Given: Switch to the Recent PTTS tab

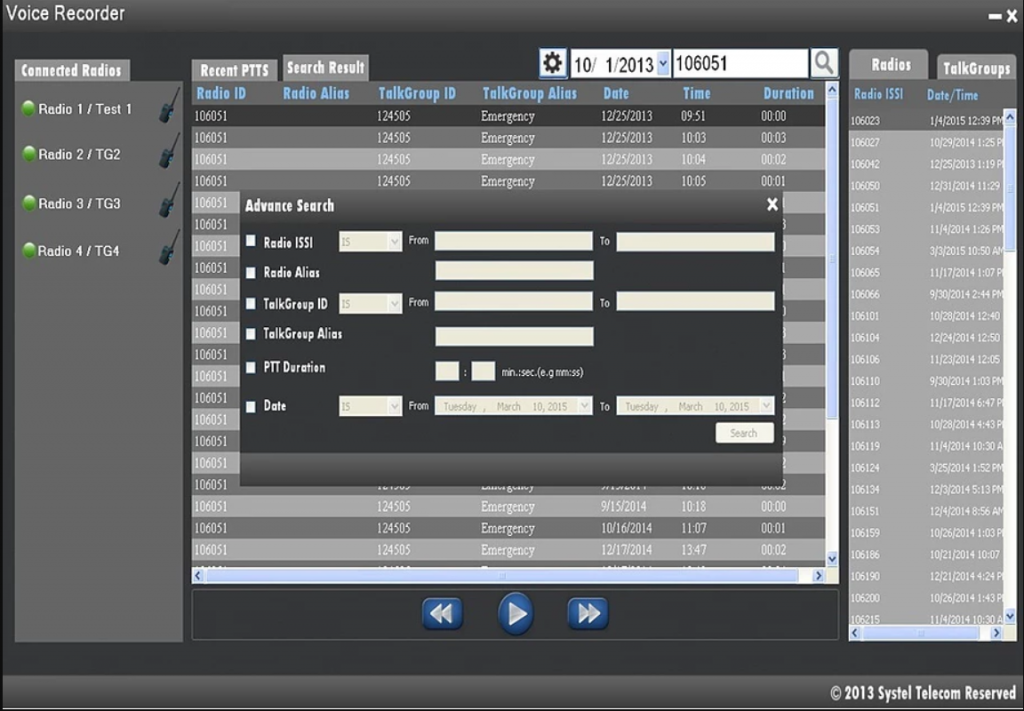Looking at the screenshot, I should coord(233,69).
